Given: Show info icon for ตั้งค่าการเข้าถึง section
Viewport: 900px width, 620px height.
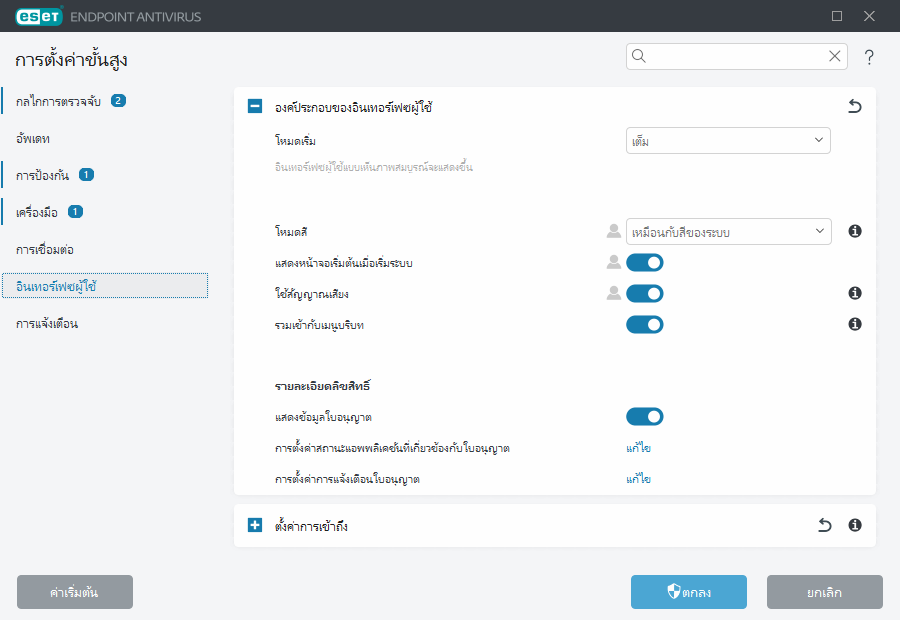Looking at the screenshot, I should click(855, 525).
